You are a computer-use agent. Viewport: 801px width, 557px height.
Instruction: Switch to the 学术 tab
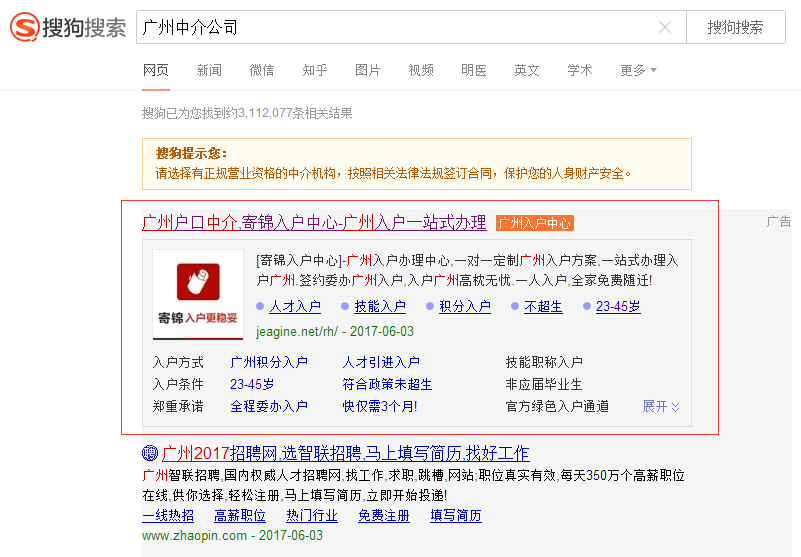point(580,70)
